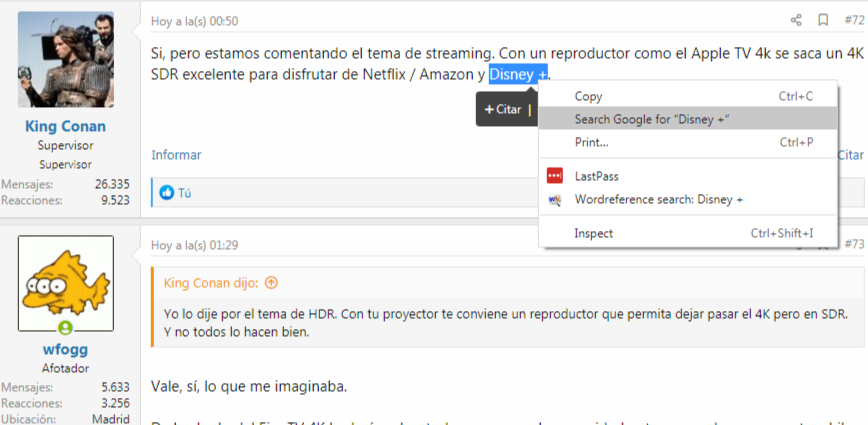
Task: Click the wfogg message count 5.633
Action: pyautogui.click(x=115, y=387)
